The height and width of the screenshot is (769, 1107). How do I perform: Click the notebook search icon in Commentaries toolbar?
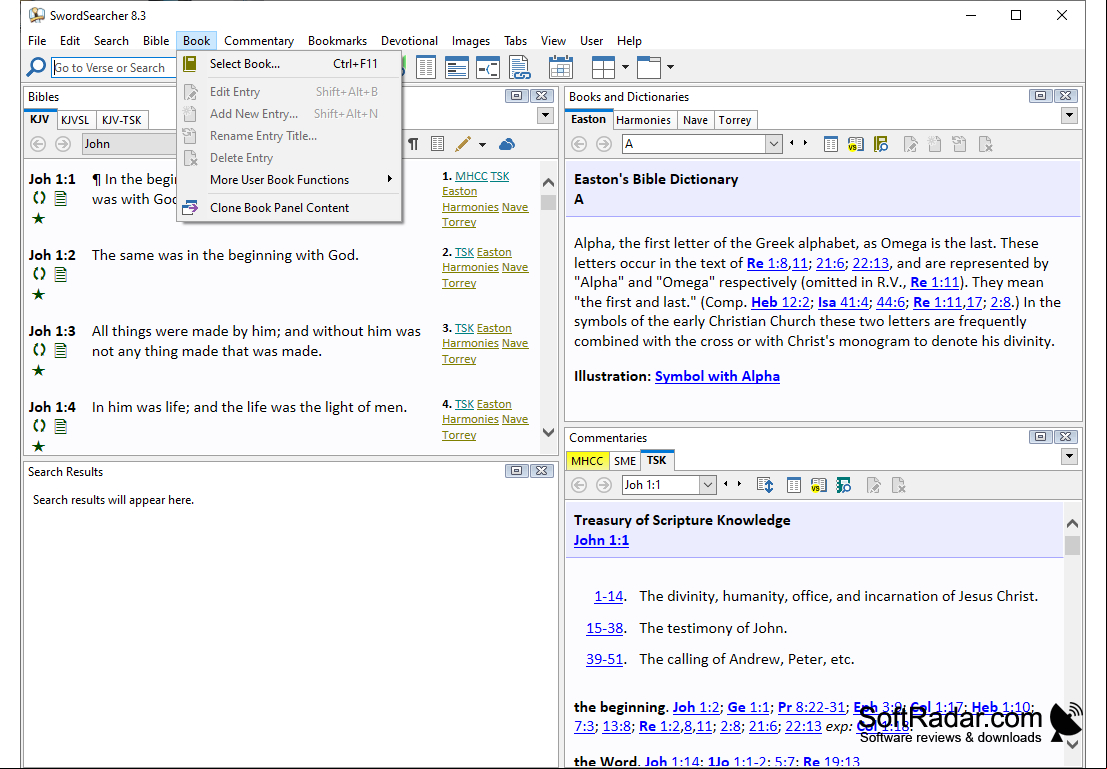click(x=844, y=485)
